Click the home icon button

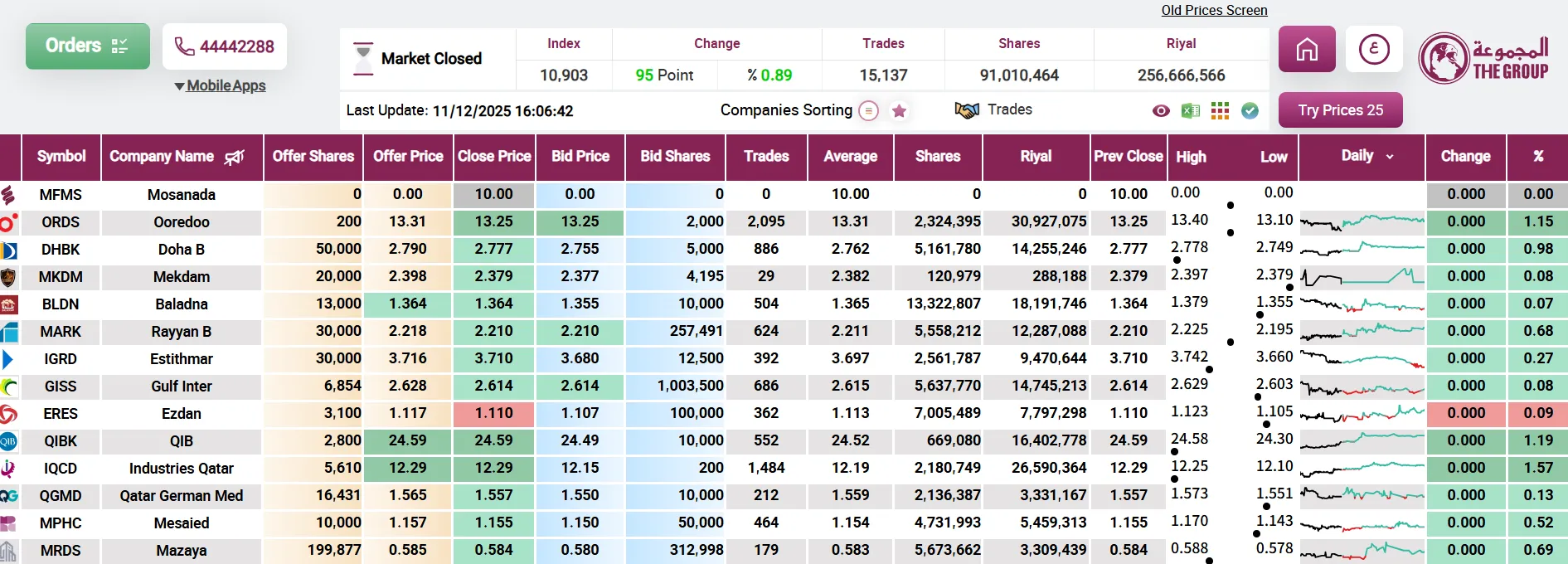(1307, 50)
